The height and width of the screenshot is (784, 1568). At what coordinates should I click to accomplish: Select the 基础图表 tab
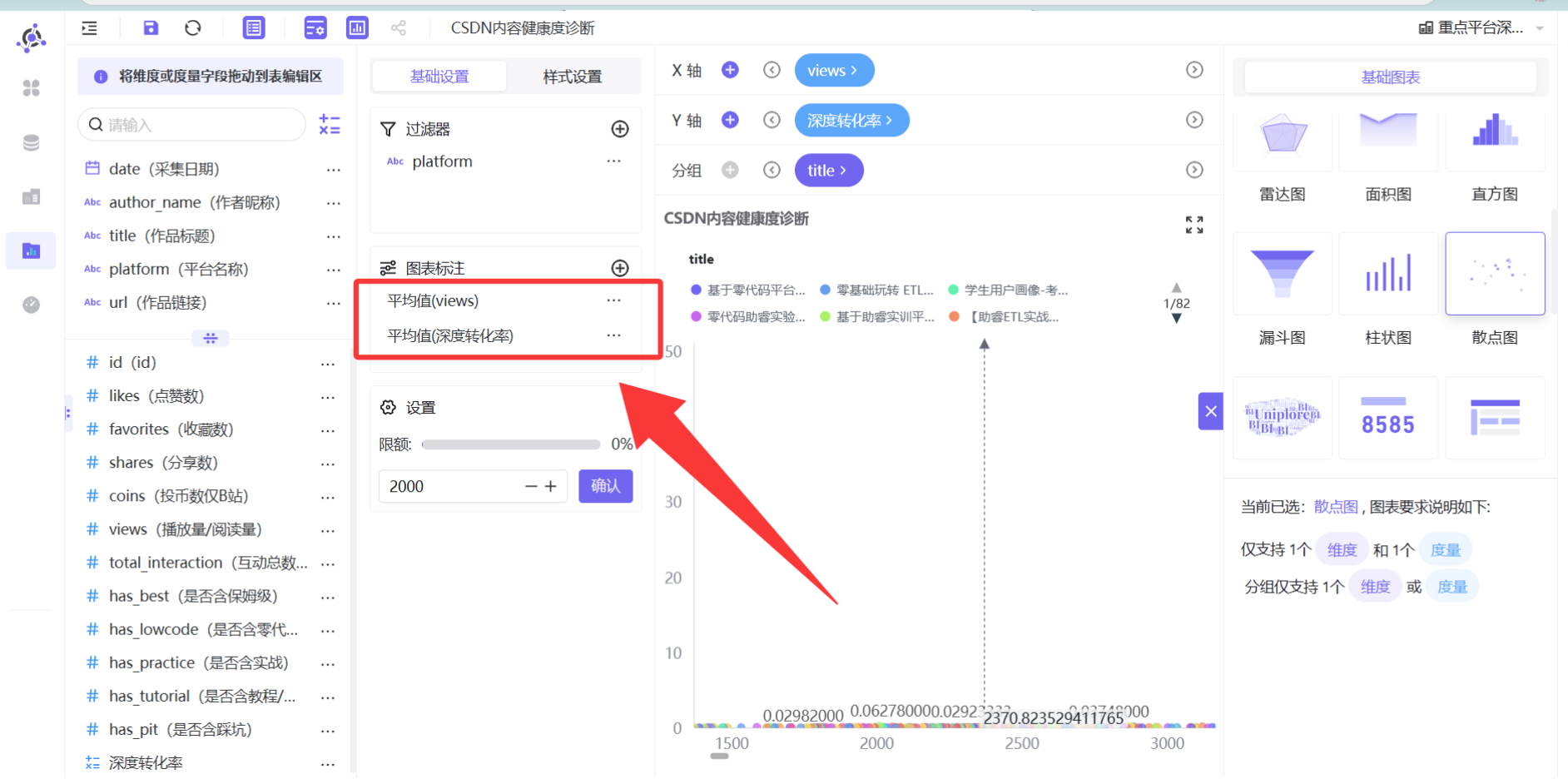tap(1391, 77)
